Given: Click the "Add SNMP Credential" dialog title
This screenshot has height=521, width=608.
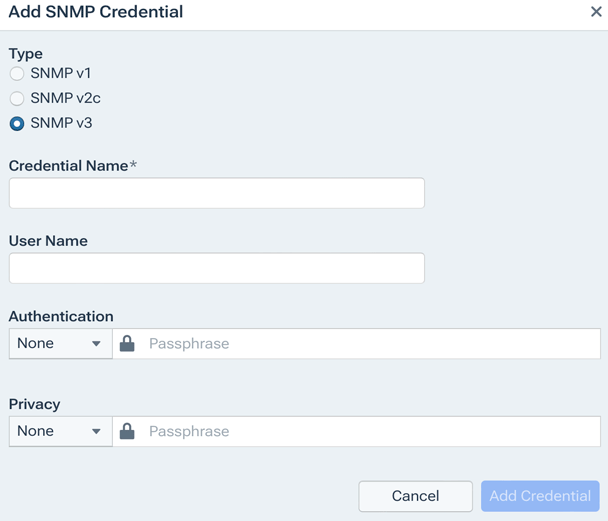Looking at the screenshot, I should pos(96,13).
